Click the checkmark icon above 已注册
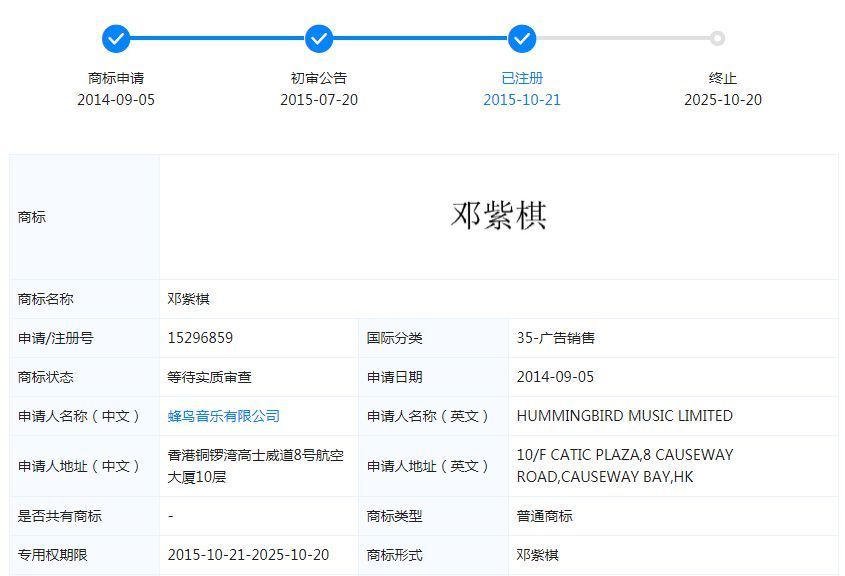This screenshot has width=845, height=576. click(x=522, y=38)
